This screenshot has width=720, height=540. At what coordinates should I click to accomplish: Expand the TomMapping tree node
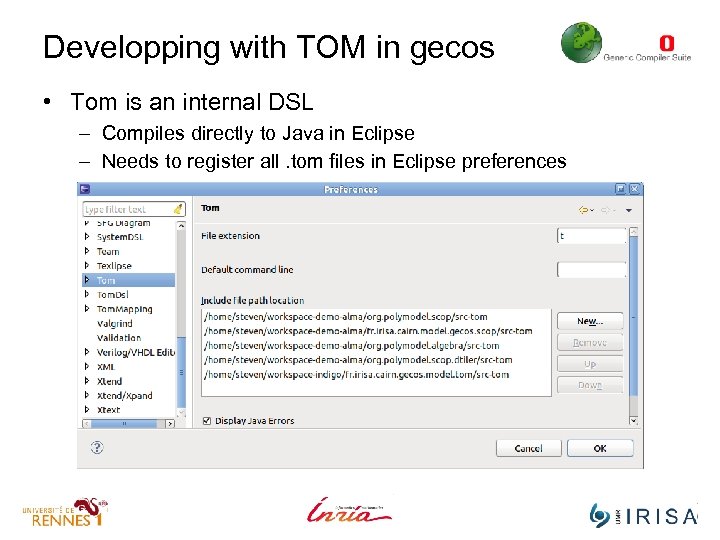tap(87, 309)
